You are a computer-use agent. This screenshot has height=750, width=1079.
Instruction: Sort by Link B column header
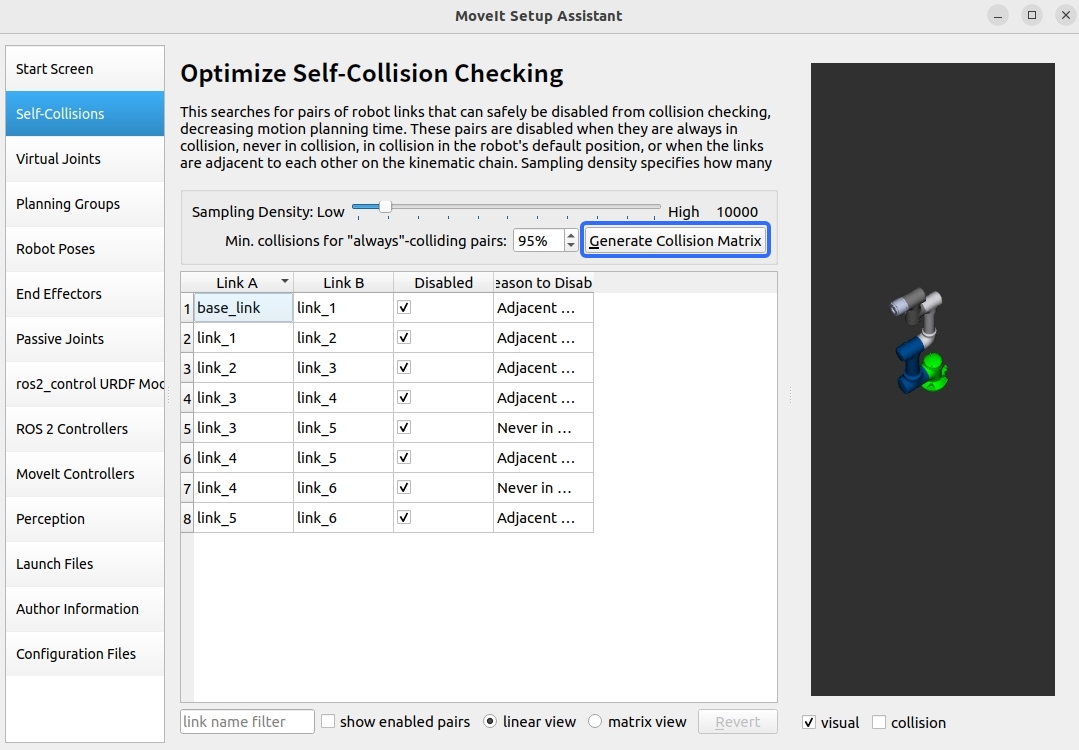click(x=343, y=283)
